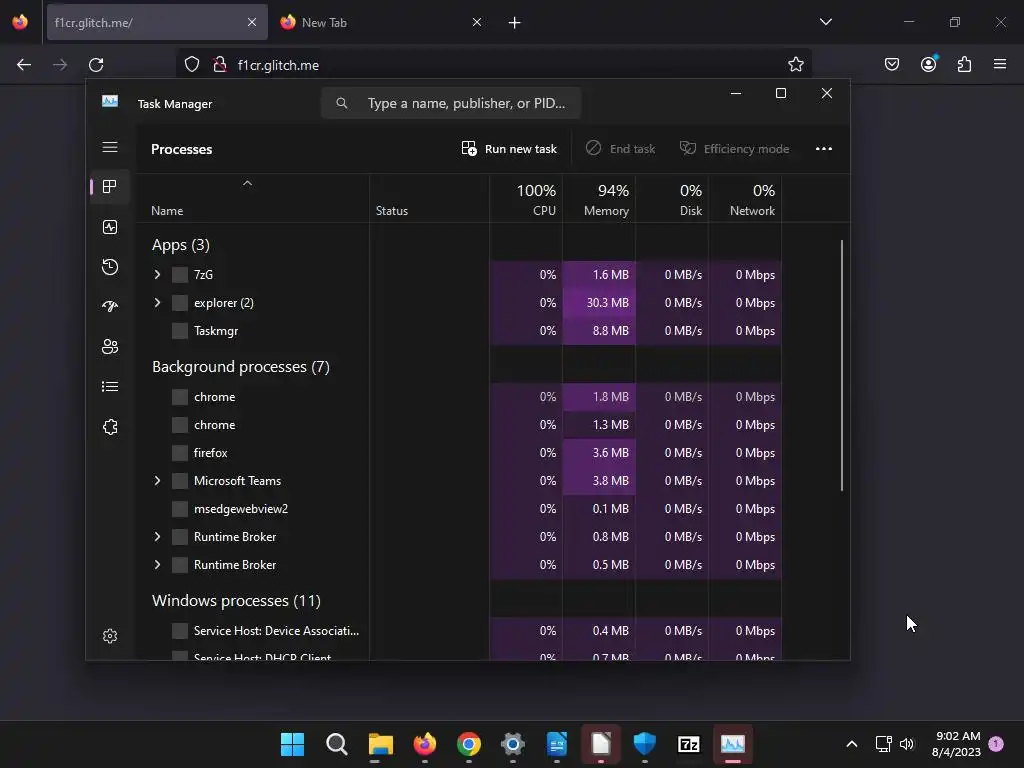The width and height of the screenshot is (1024, 768).
Task: Reload the f1cr.glitch.me page
Action: point(96,65)
